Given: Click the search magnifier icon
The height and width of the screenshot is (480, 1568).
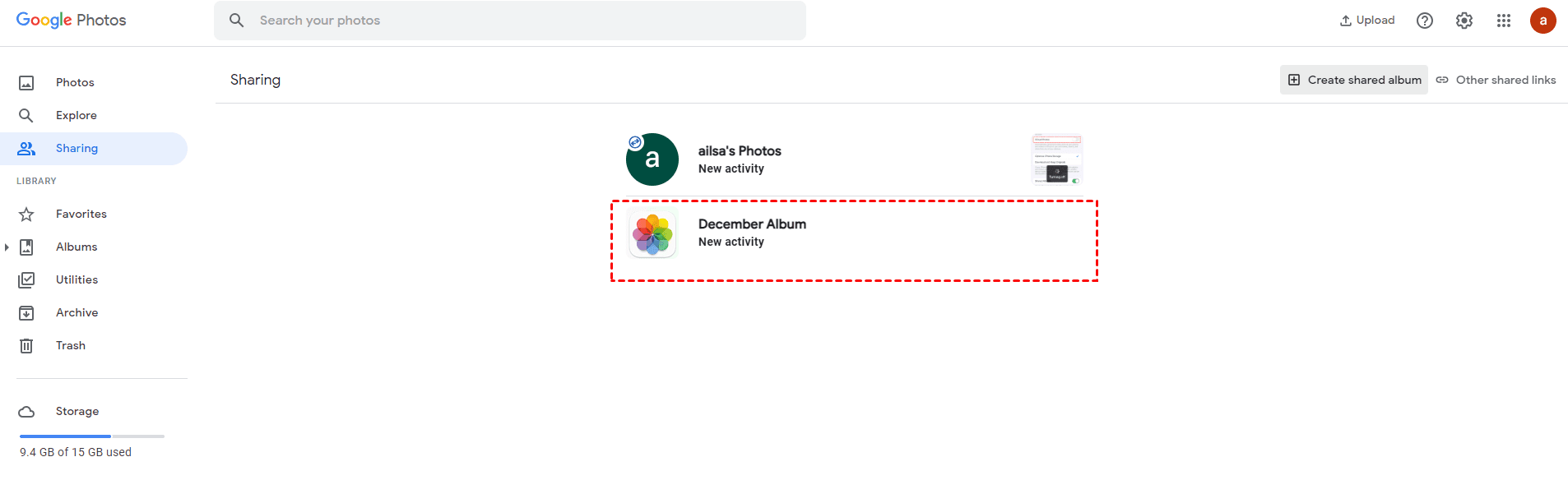Looking at the screenshot, I should [x=237, y=21].
